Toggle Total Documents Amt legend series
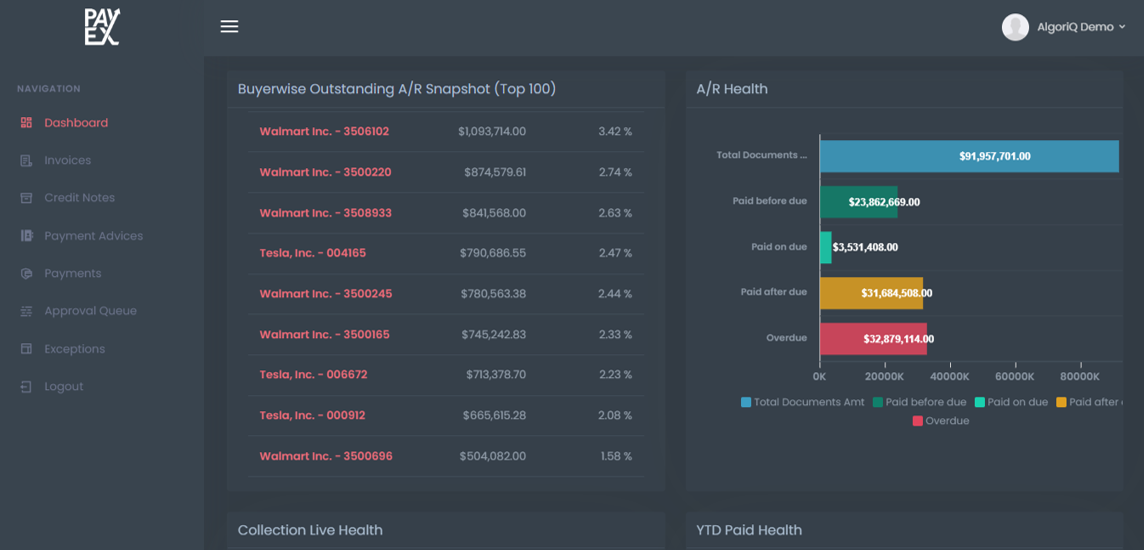1144x550 pixels. pos(802,402)
